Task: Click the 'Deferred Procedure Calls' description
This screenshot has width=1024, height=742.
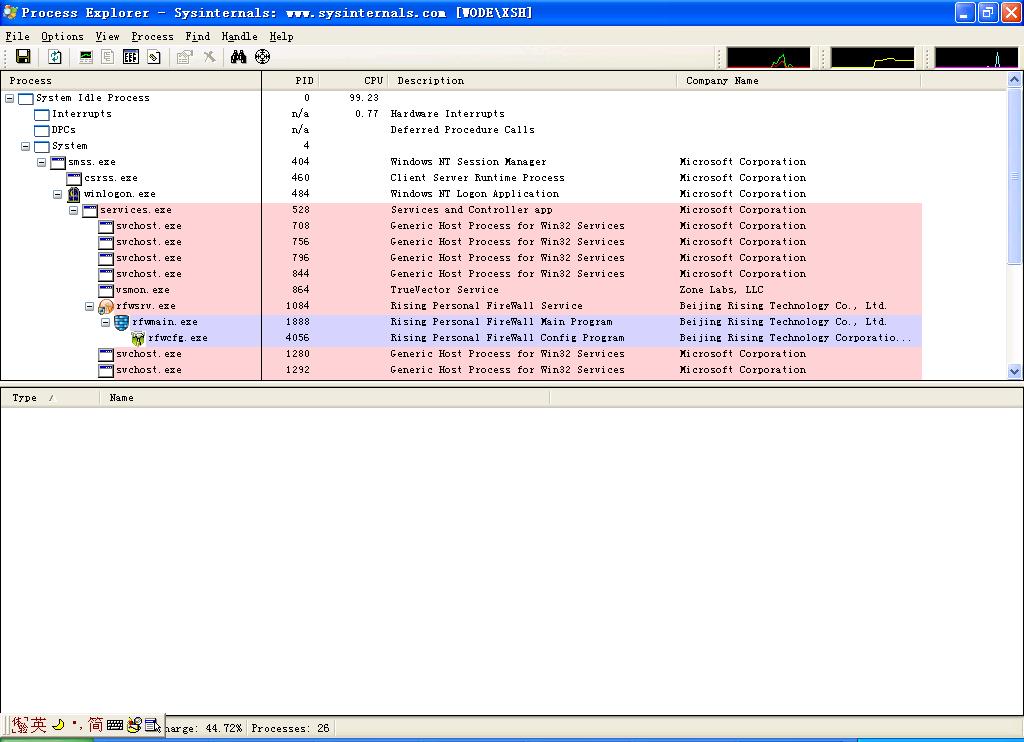Action: (462, 130)
